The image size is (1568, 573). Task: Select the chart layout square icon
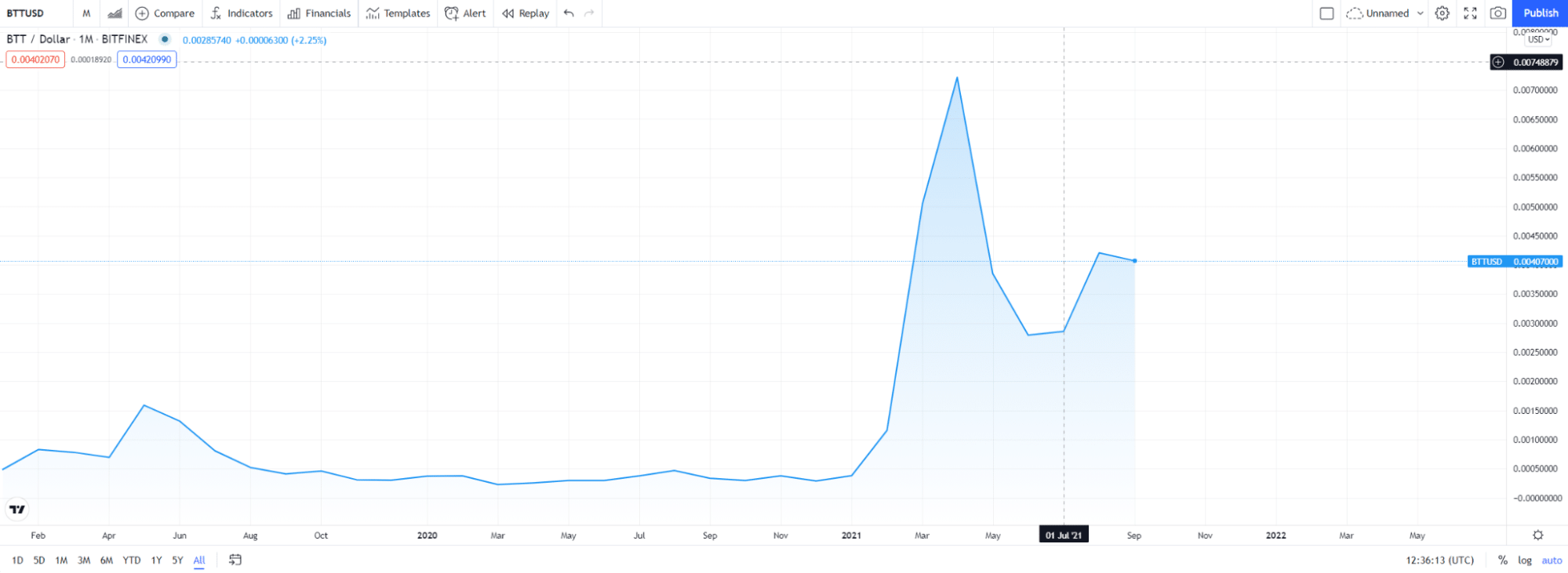point(1326,13)
